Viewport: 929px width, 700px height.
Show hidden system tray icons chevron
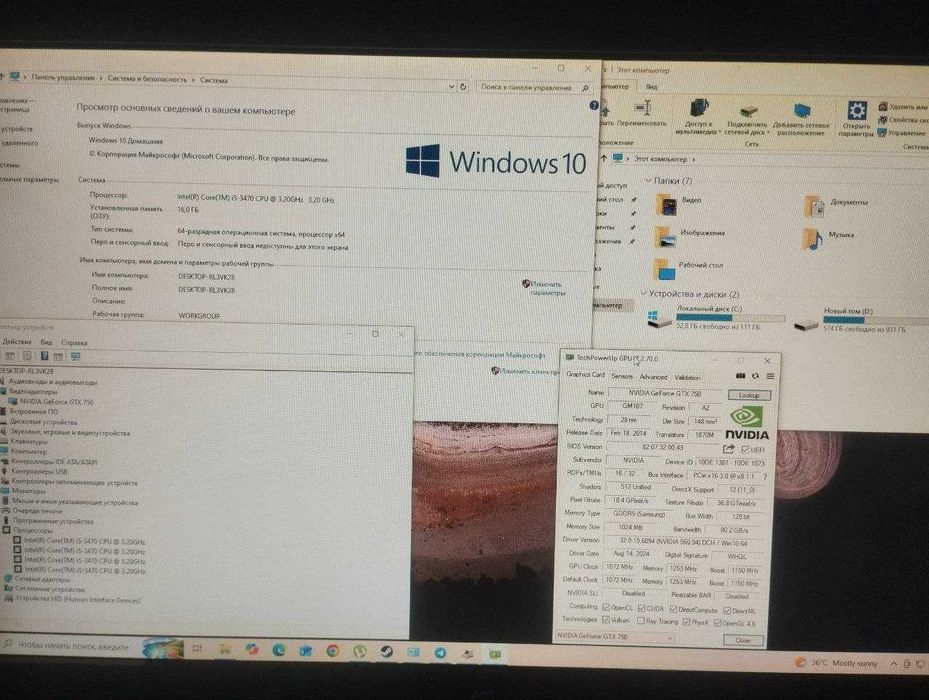point(893,664)
